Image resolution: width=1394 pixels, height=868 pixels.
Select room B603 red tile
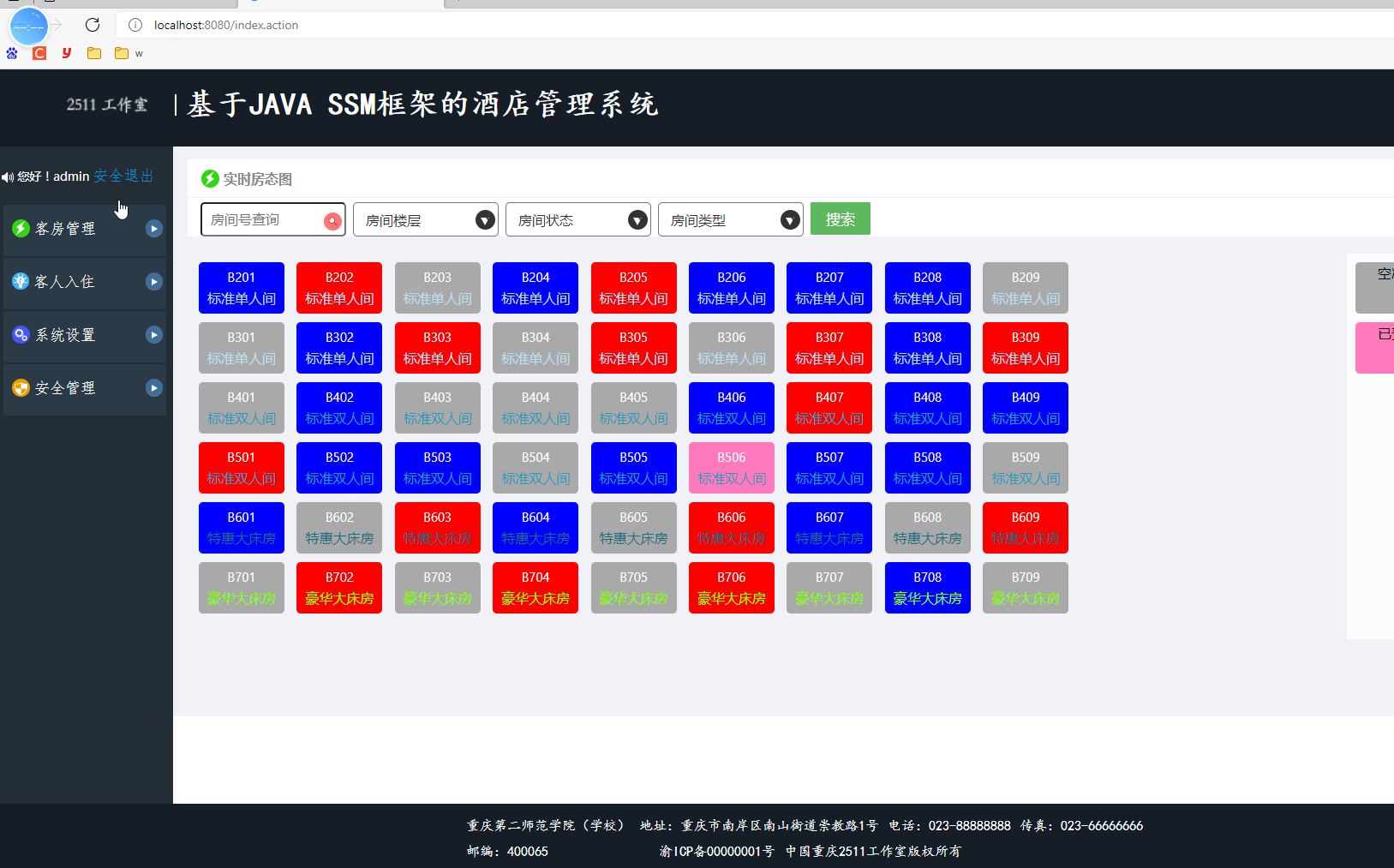point(438,528)
